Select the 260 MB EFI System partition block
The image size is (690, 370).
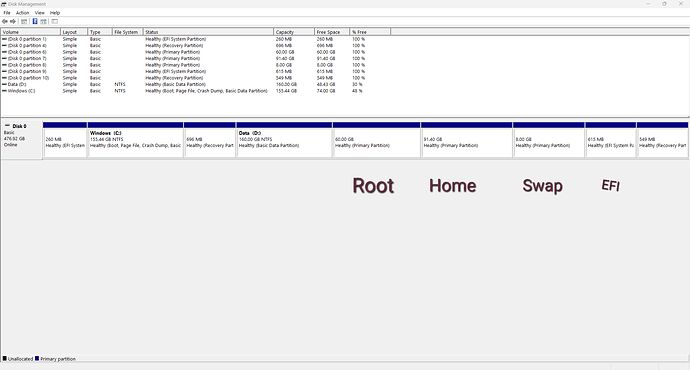tap(65, 139)
